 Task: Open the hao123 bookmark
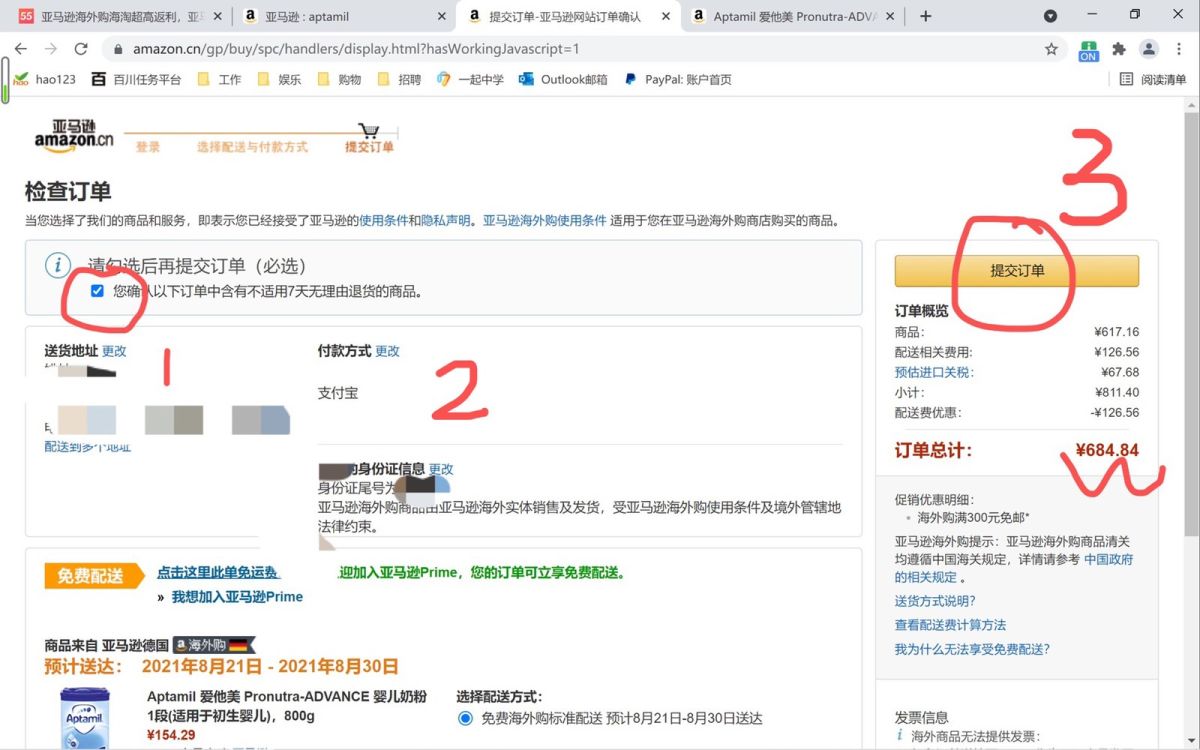[45, 79]
